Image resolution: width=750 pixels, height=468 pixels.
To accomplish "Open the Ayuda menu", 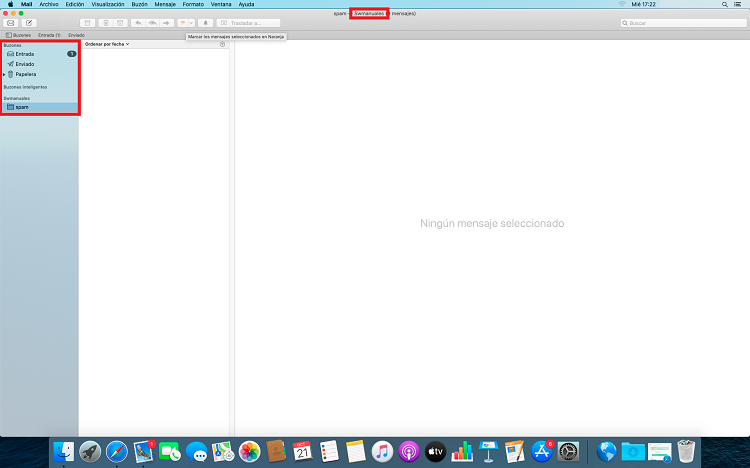I will click(246, 4).
